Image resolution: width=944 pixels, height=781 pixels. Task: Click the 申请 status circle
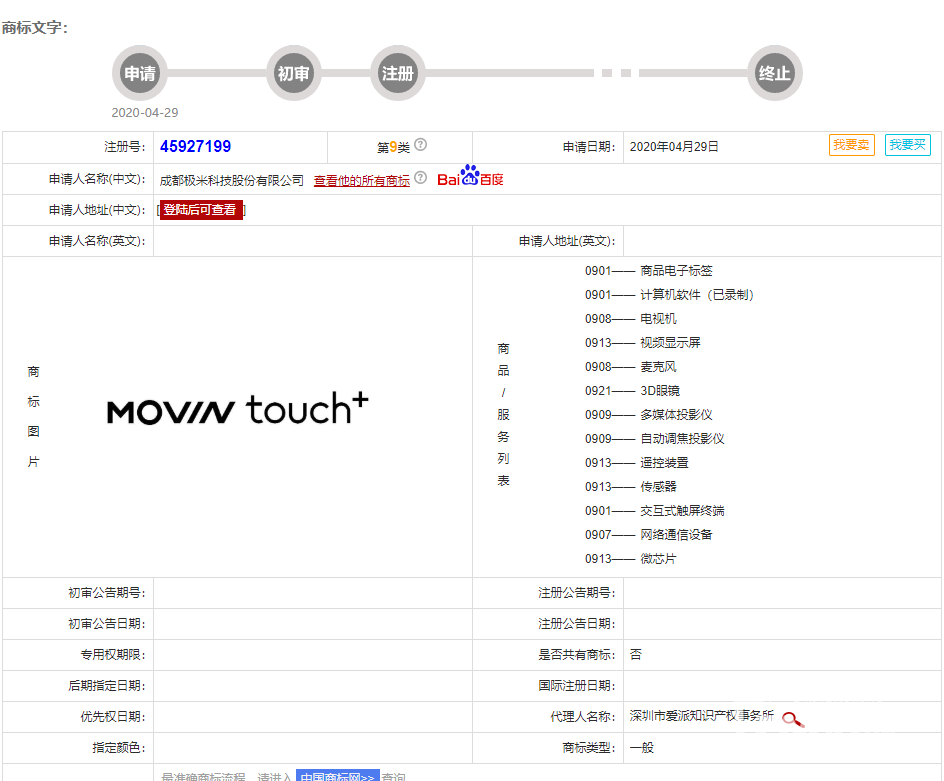[x=140, y=73]
